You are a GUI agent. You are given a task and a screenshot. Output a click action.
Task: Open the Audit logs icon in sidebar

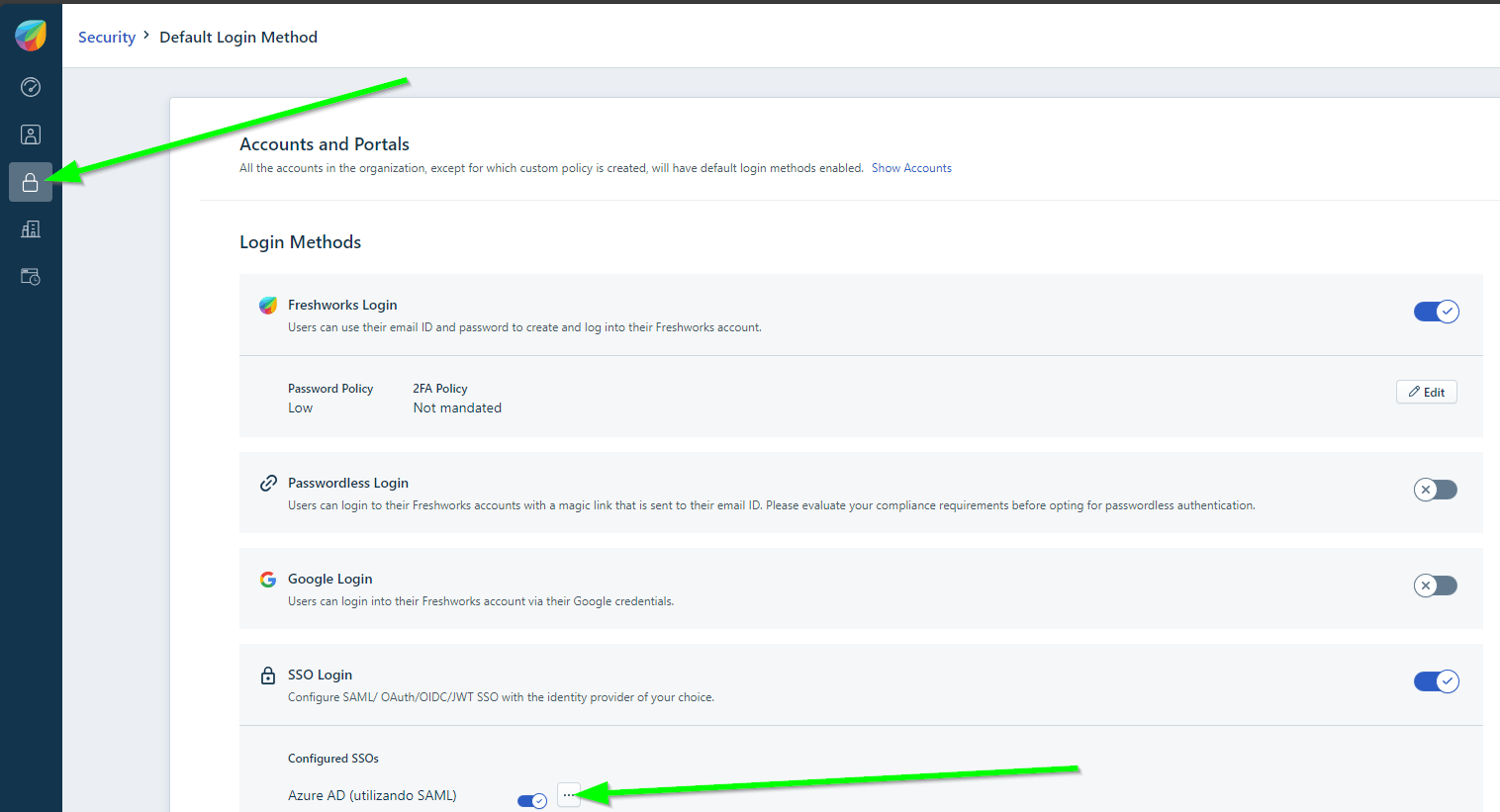tap(31, 277)
